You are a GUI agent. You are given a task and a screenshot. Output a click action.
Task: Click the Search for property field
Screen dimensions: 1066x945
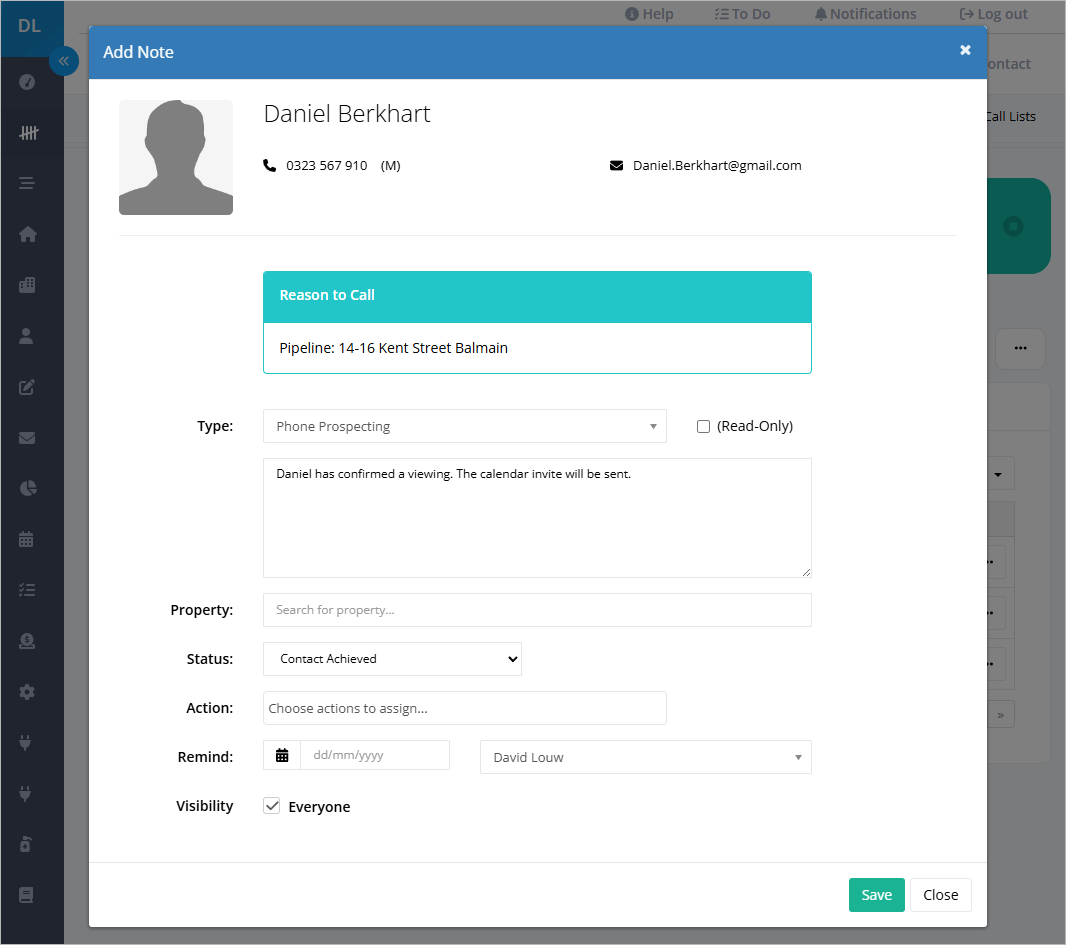(537, 610)
